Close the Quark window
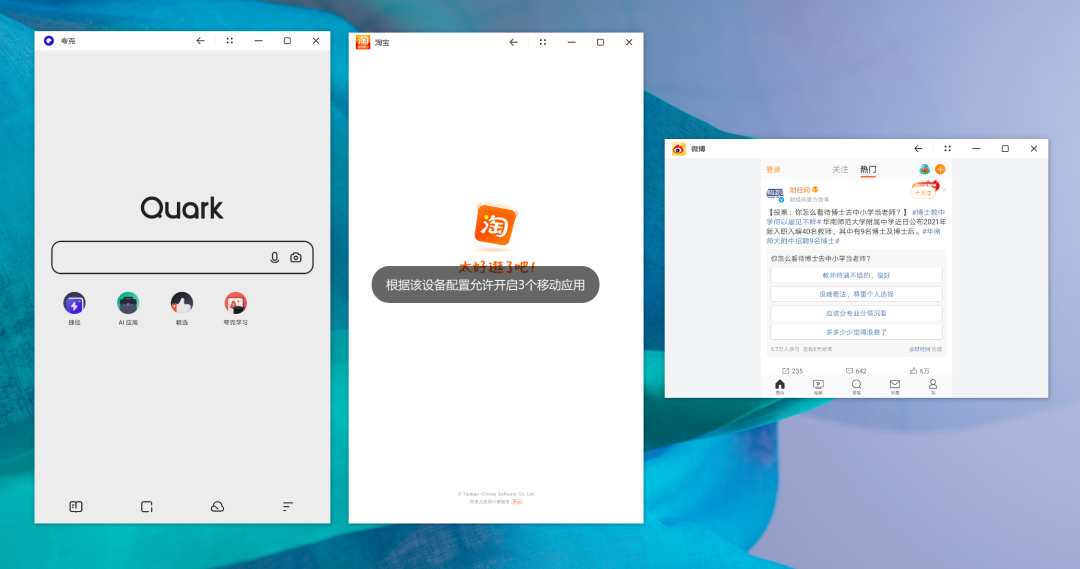Viewport: 1080px width, 569px height. [316, 41]
